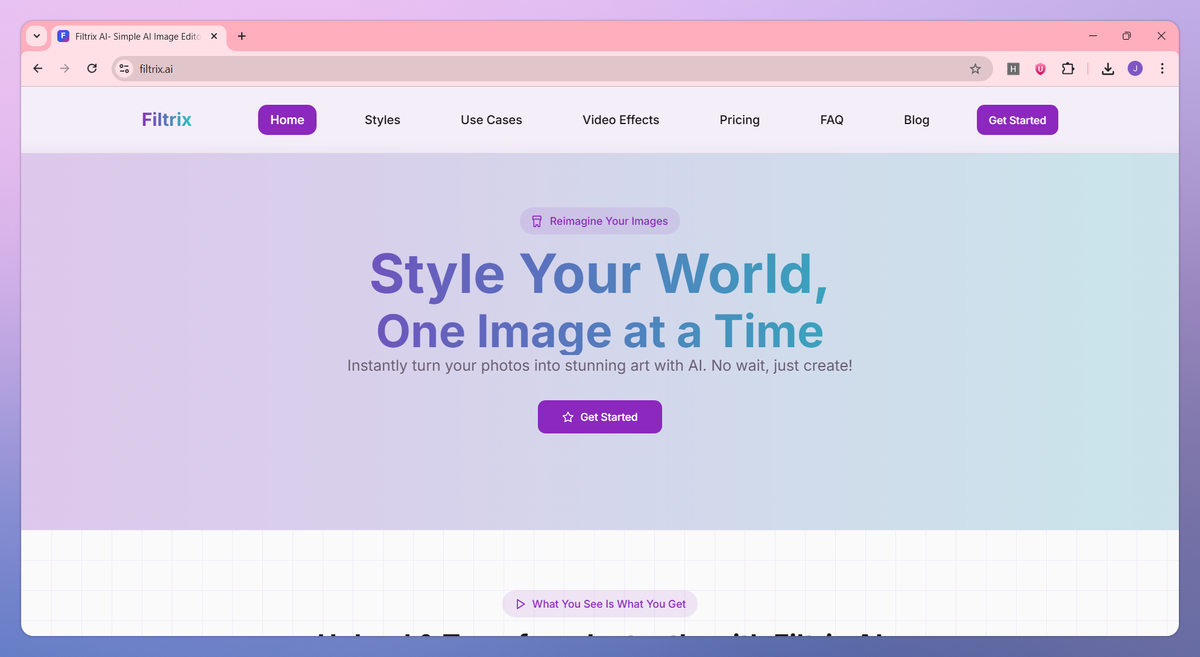Viewport: 1200px width, 657px height.
Task: Open the Downloads icon
Action: tap(1108, 69)
